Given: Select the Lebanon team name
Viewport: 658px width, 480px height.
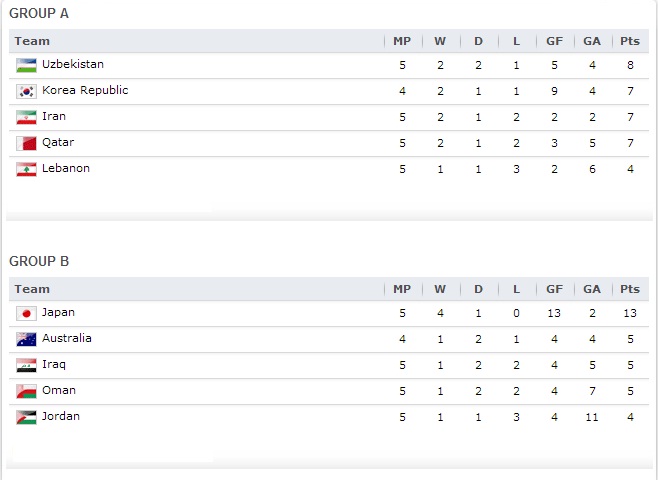Looking at the screenshot, I should [66, 168].
